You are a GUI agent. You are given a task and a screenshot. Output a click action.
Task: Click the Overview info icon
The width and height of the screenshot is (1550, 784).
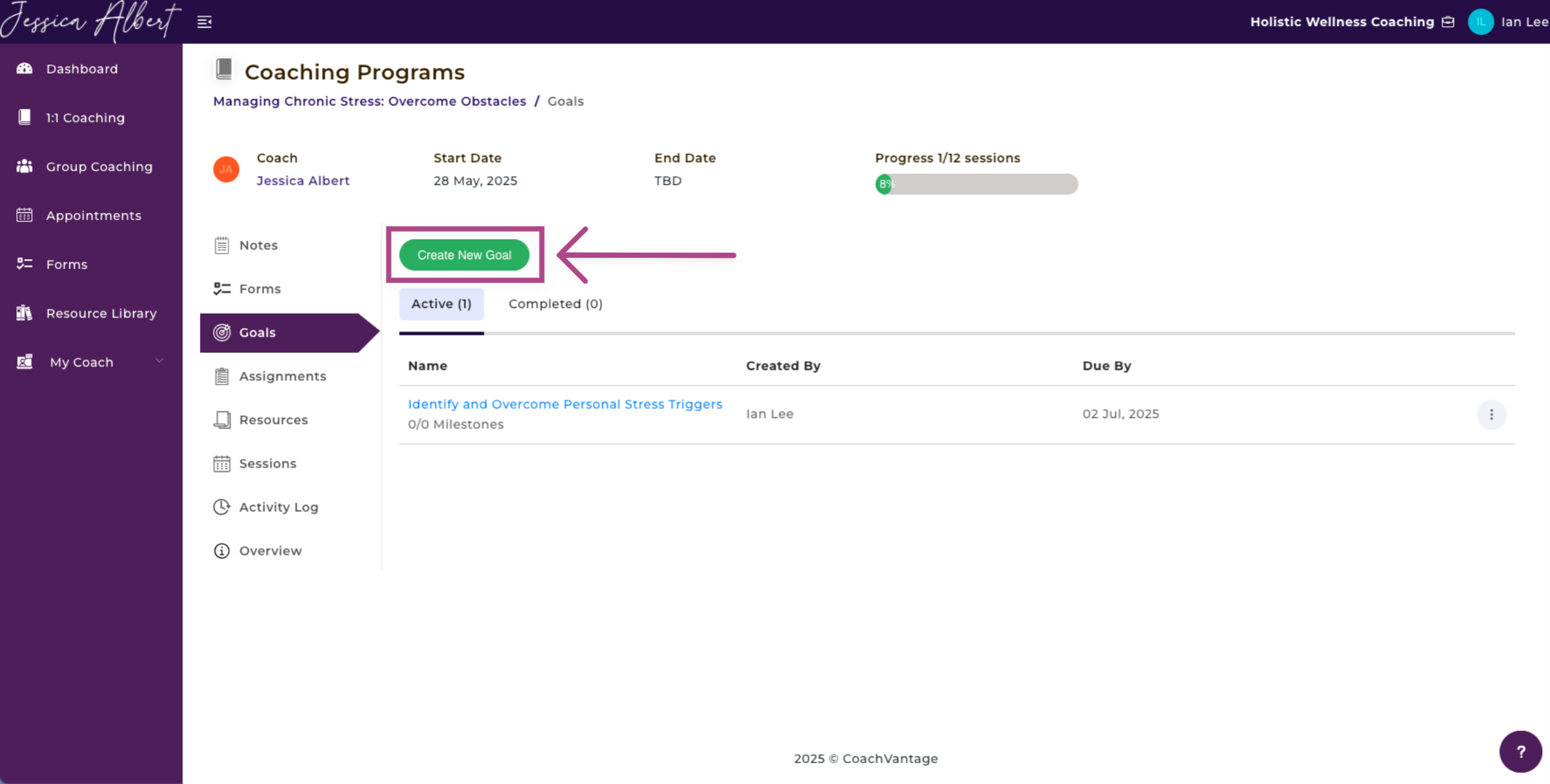coord(222,550)
